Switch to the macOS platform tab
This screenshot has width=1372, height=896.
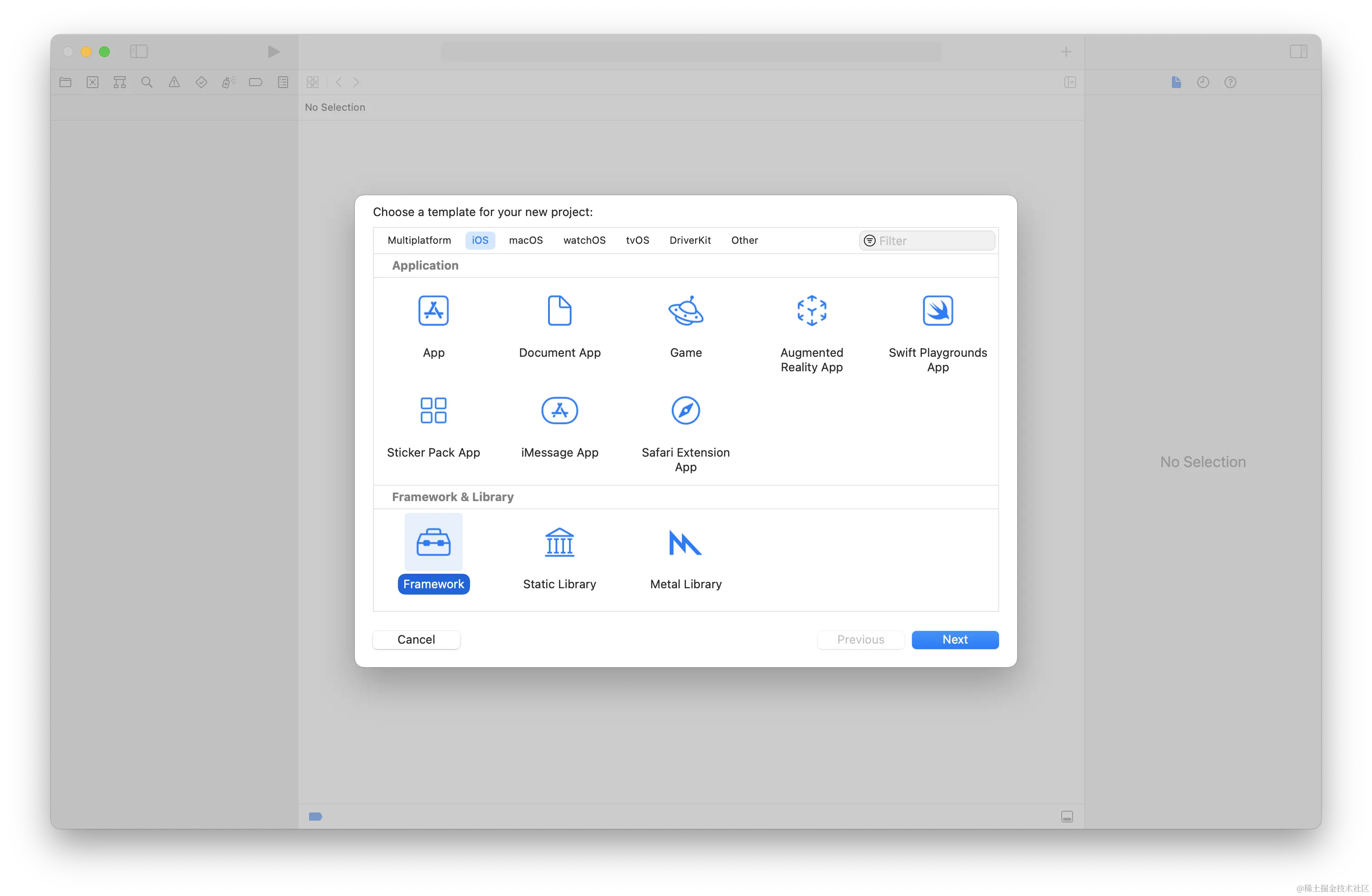[x=525, y=241]
